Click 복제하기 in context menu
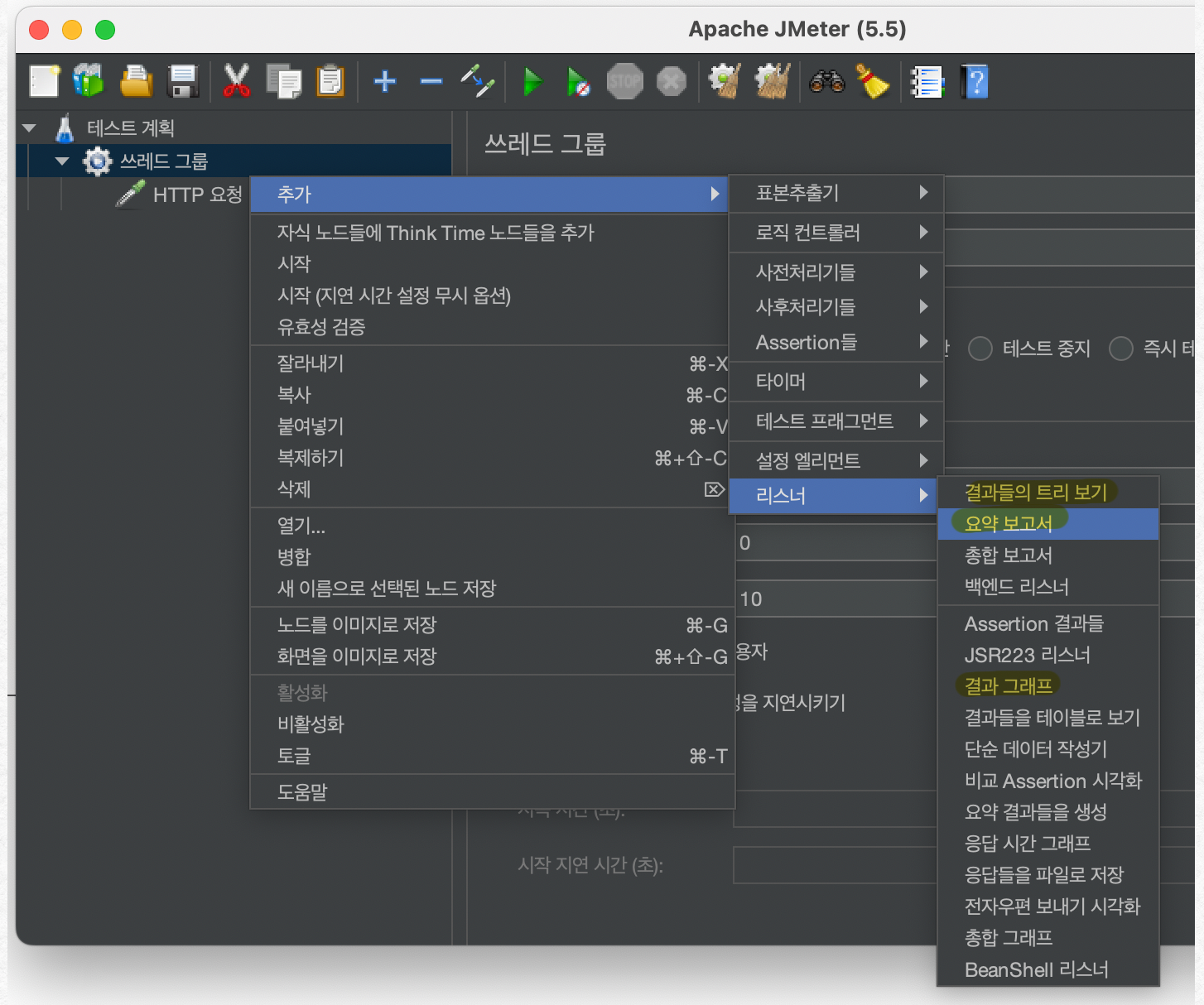Viewport: 1204px width, 1005px height. click(x=489, y=458)
